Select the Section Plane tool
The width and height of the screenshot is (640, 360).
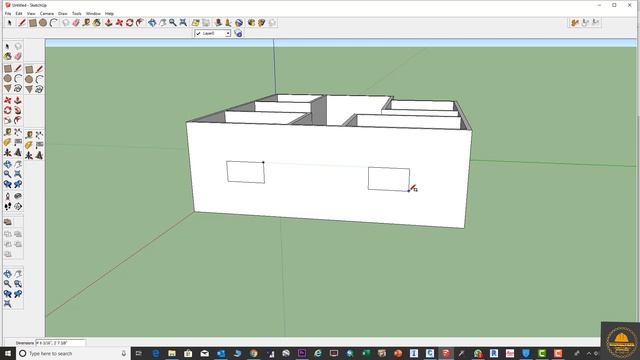click(18, 206)
